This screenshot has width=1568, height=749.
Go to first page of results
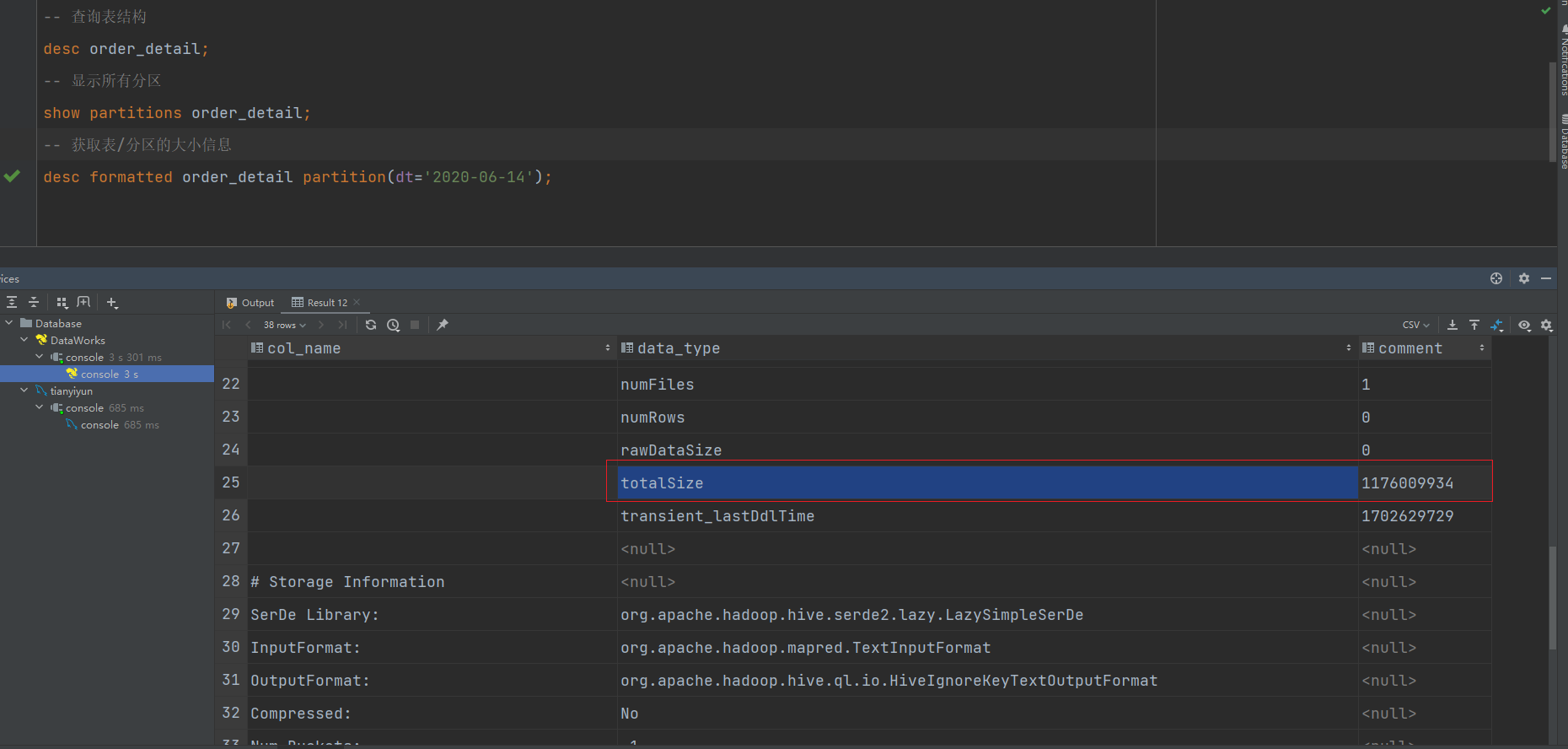click(x=227, y=325)
